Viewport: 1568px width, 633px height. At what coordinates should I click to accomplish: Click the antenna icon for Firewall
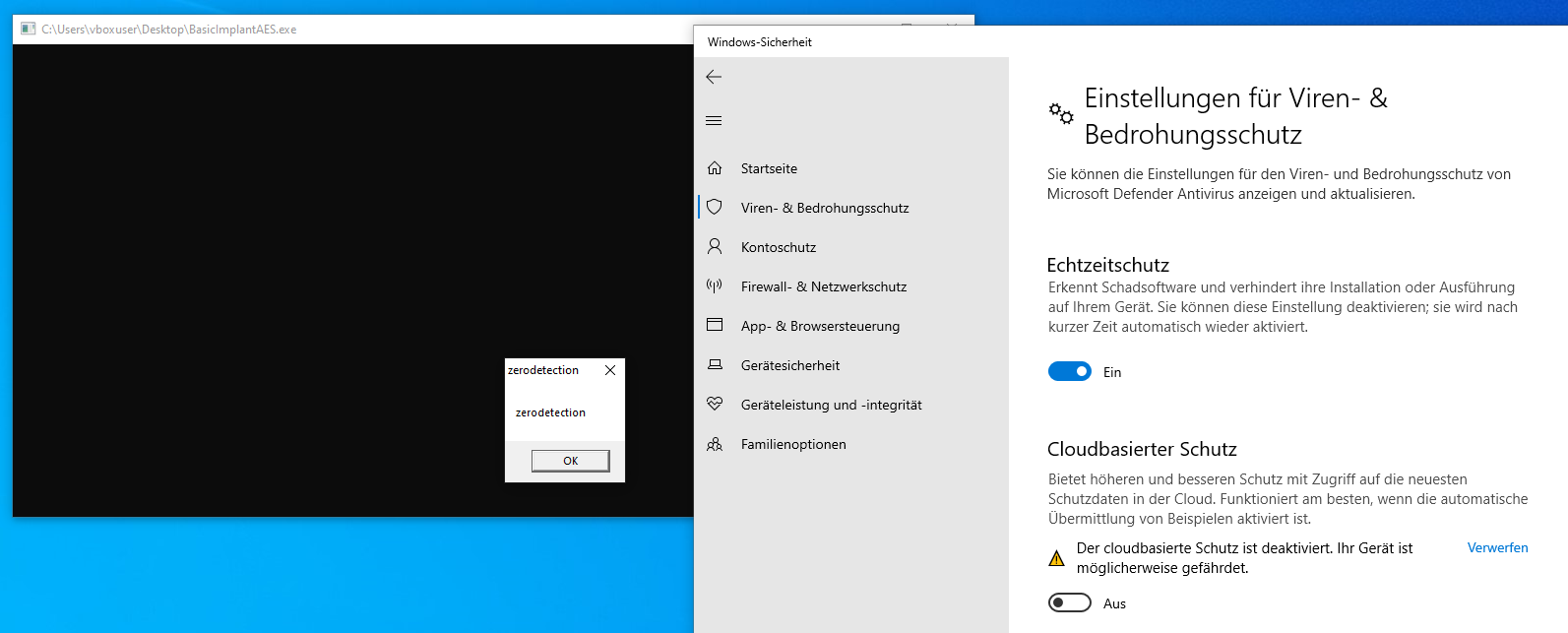click(715, 285)
